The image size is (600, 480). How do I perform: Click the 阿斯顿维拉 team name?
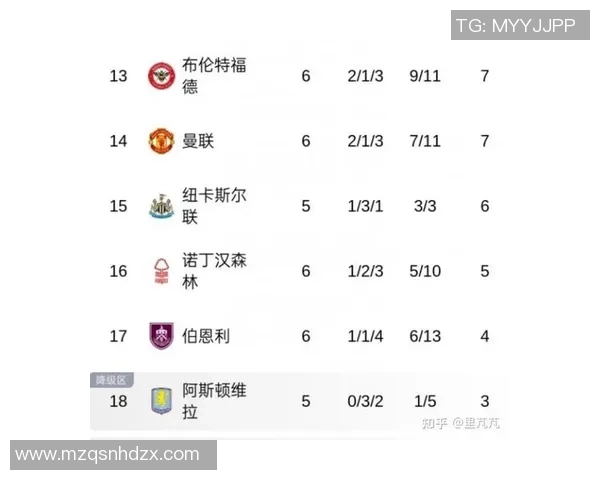tap(214, 401)
